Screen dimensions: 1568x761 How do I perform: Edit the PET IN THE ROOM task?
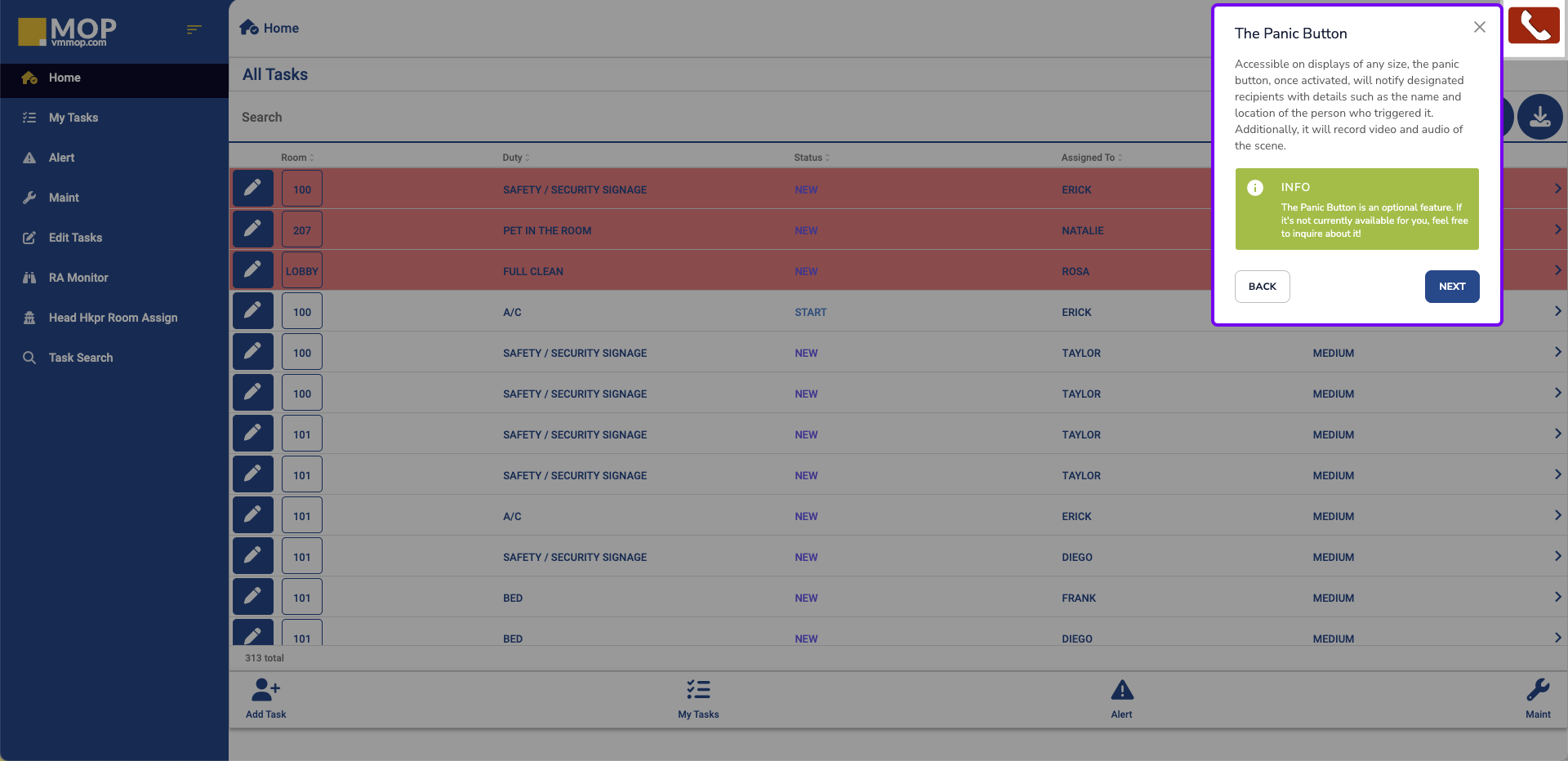pyautogui.click(x=253, y=229)
